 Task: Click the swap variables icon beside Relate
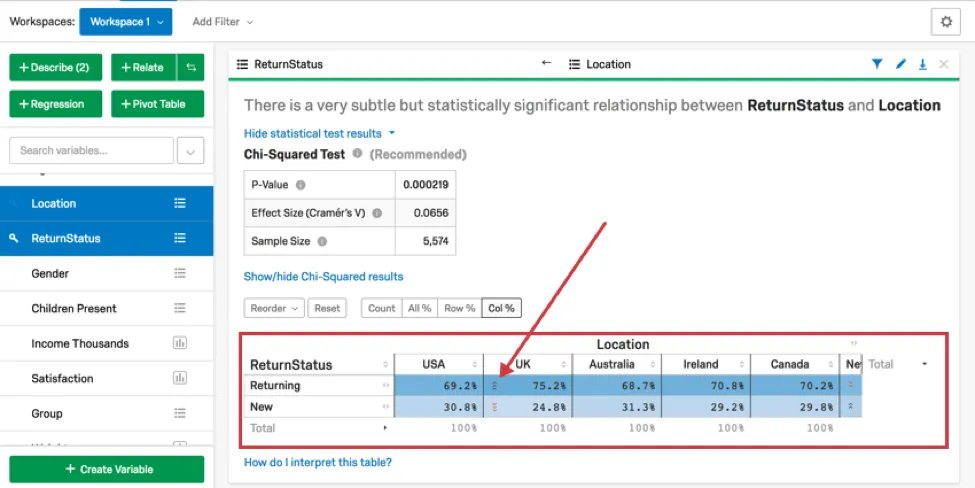pyautogui.click(x=190, y=67)
